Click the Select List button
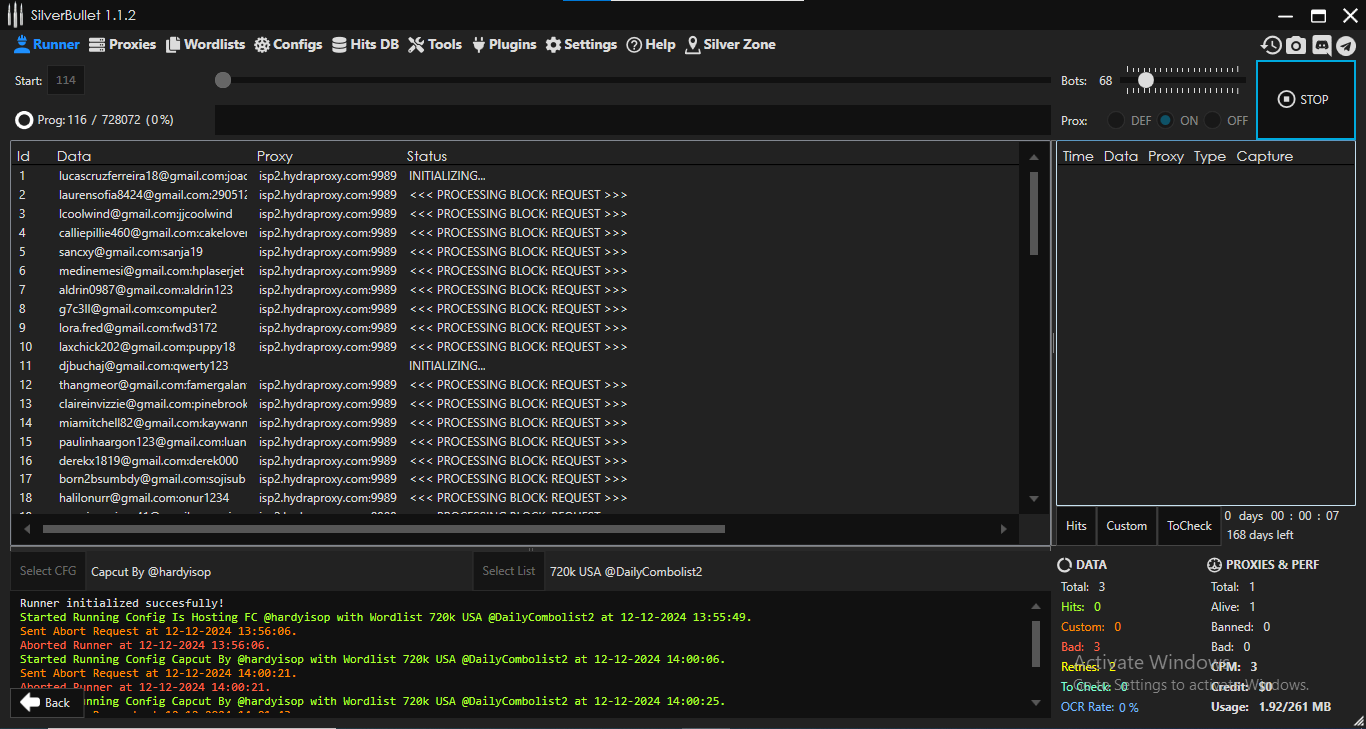 (x=508, y=571)
